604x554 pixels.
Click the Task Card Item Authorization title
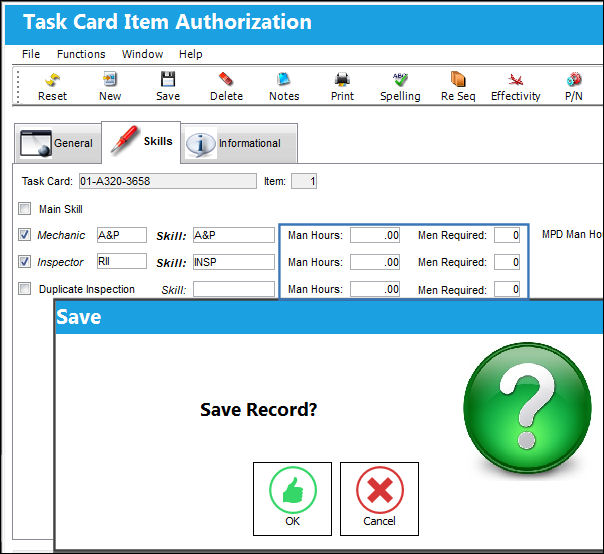point(168,22)
